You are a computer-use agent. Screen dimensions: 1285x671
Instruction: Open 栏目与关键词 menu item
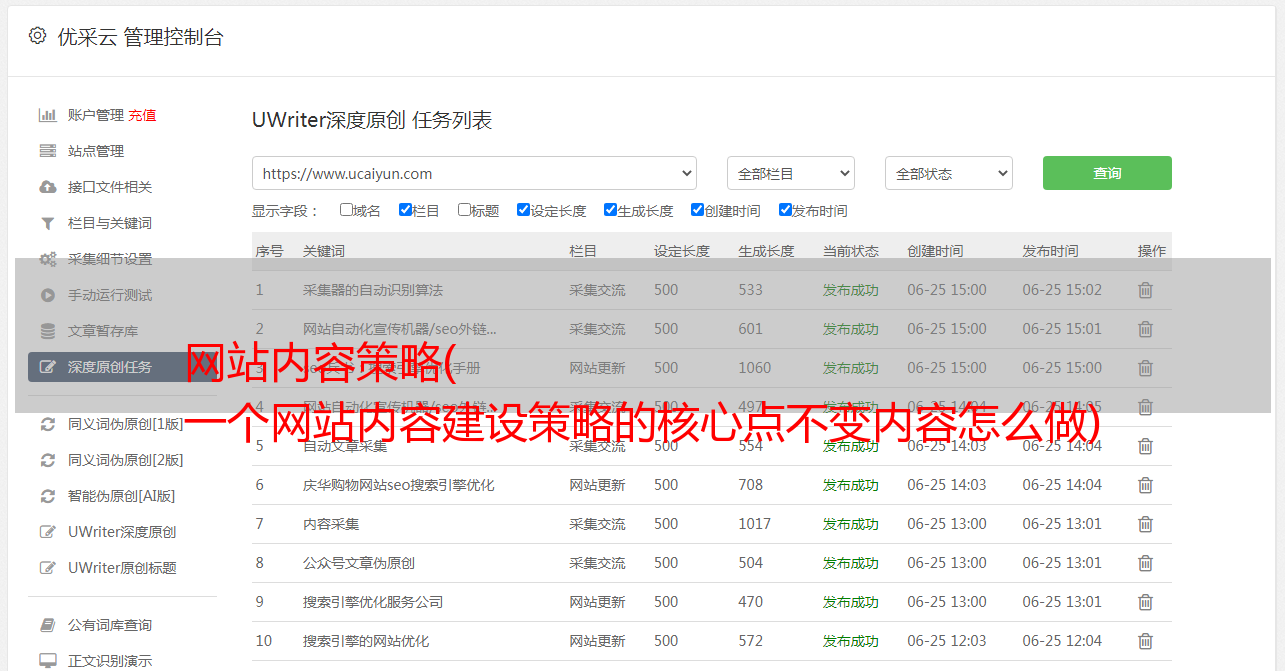(110, 223)
